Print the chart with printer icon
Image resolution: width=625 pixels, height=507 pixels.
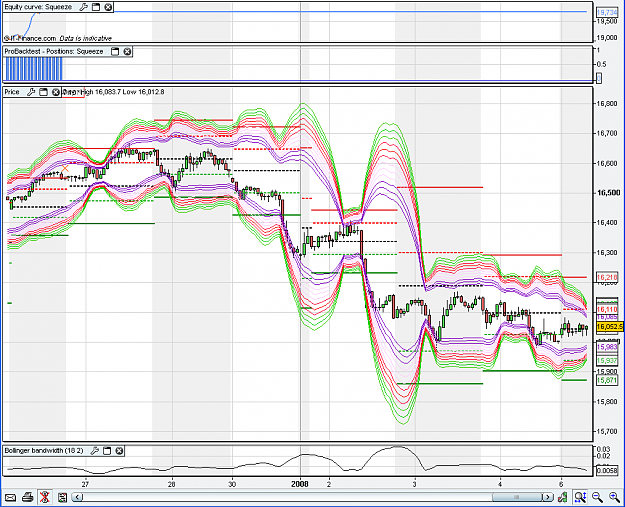[28, 497]
